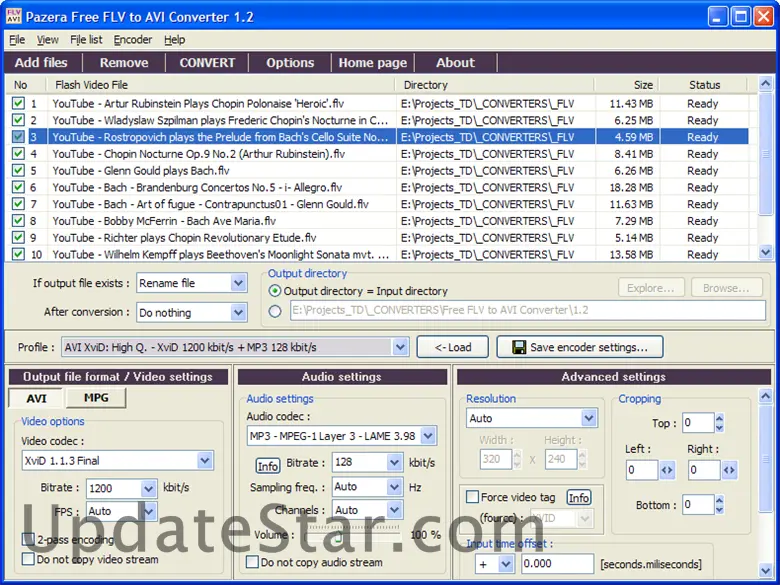Click the <- Load profile button
The image size is (780, 585).
pos(453,347)
